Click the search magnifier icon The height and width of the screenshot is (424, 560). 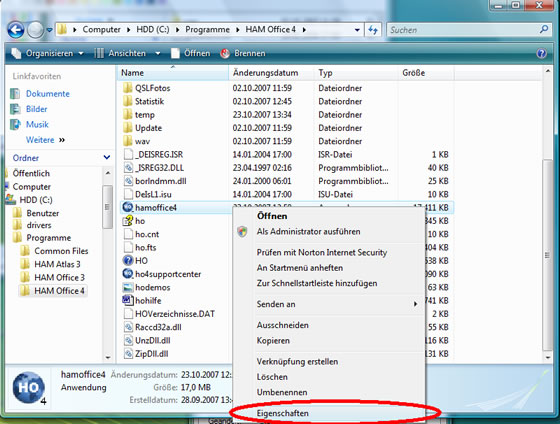(544, 29)
